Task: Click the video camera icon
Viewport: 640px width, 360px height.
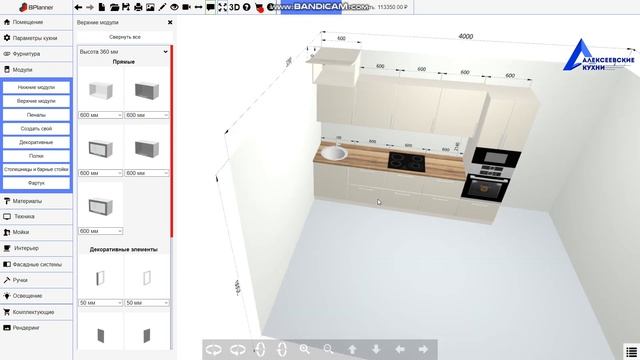Action: pyautogui.click(x=187, y=7)
